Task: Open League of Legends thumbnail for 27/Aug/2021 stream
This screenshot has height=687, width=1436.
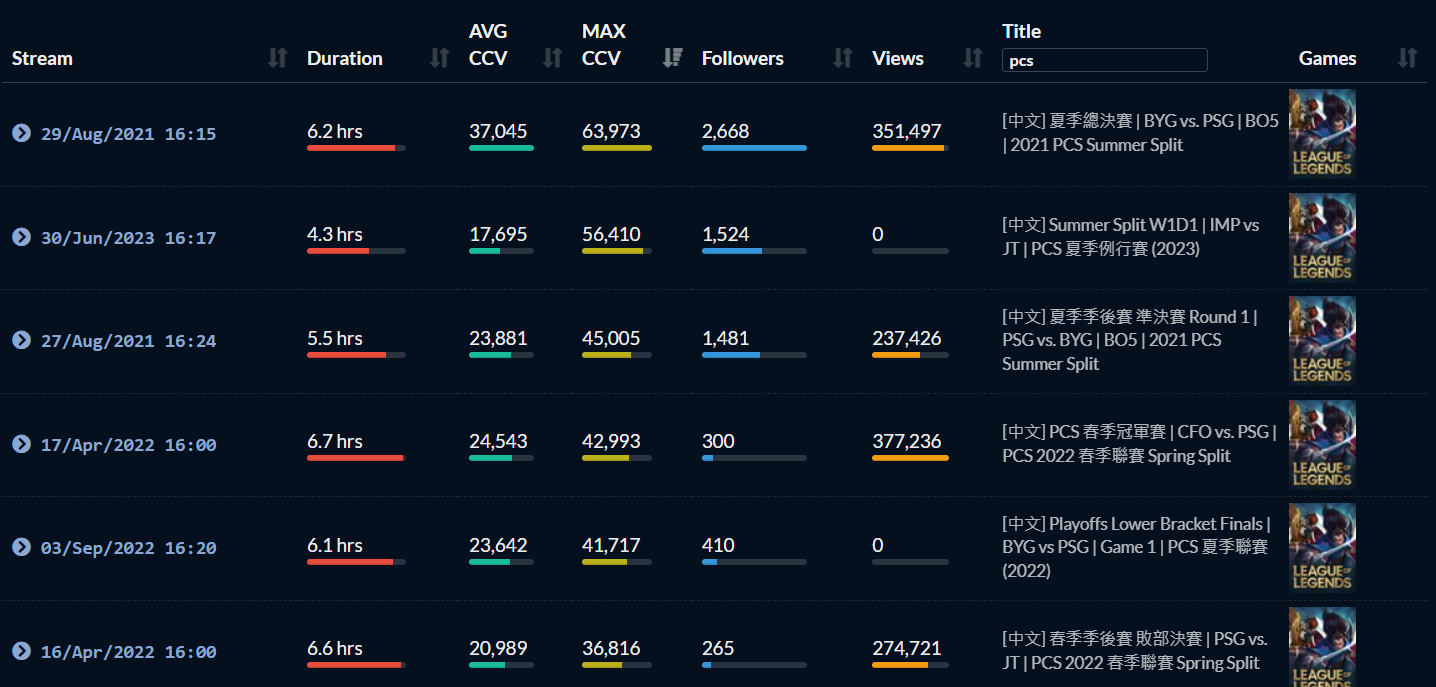Action: [1322, 340]
